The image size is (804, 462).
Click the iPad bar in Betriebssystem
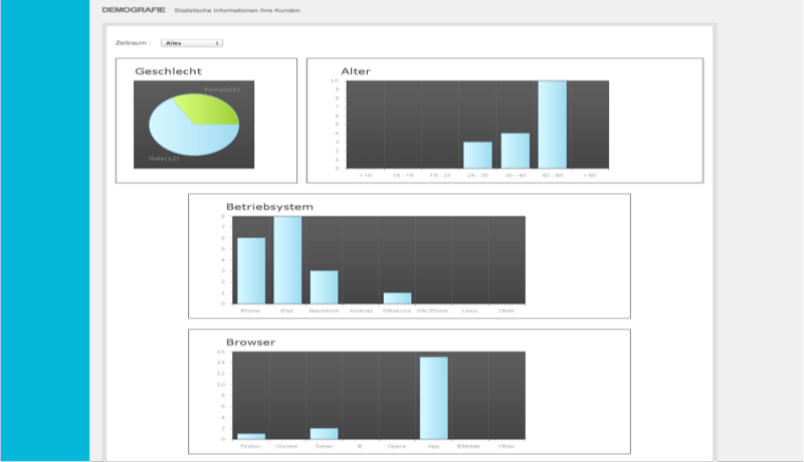pos(288,260)
